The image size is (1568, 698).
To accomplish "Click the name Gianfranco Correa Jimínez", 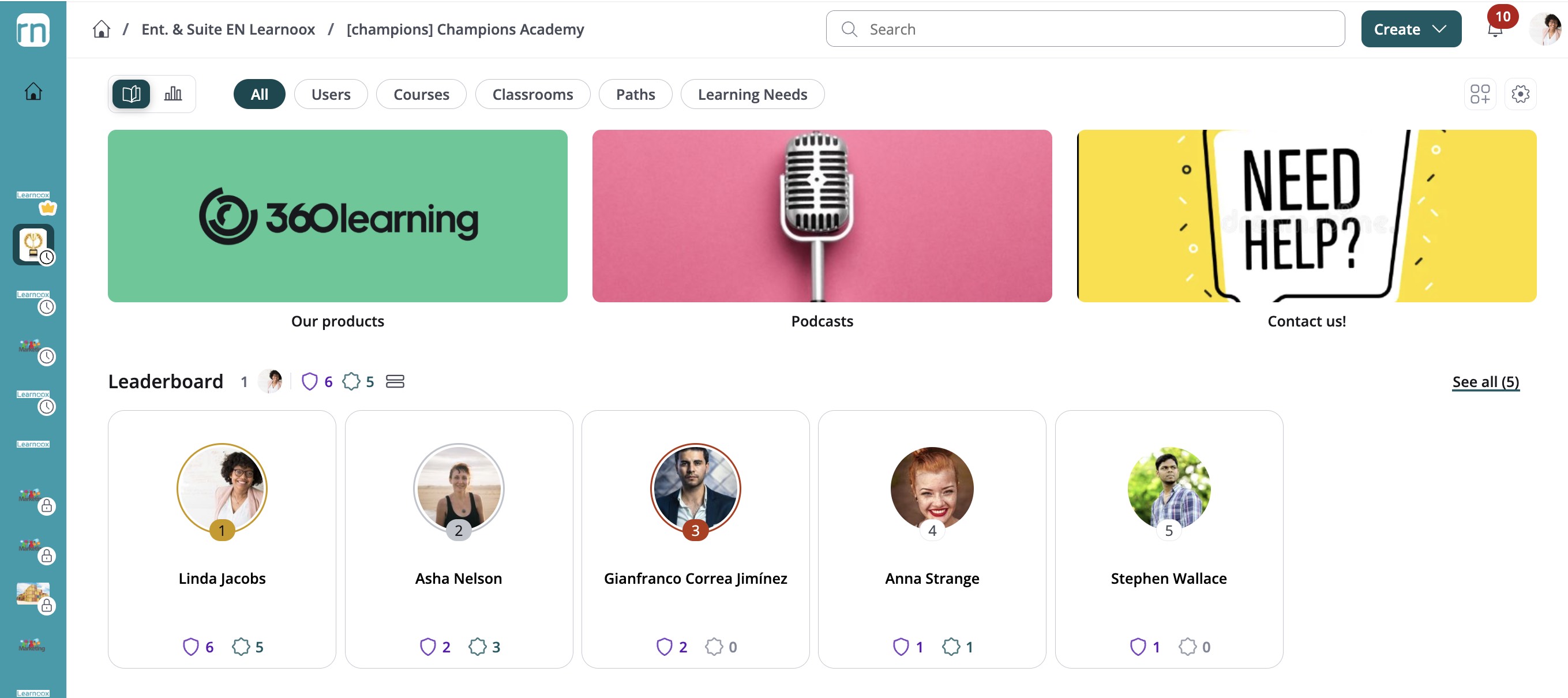I will pyautogui.click(x=695, y=578).
